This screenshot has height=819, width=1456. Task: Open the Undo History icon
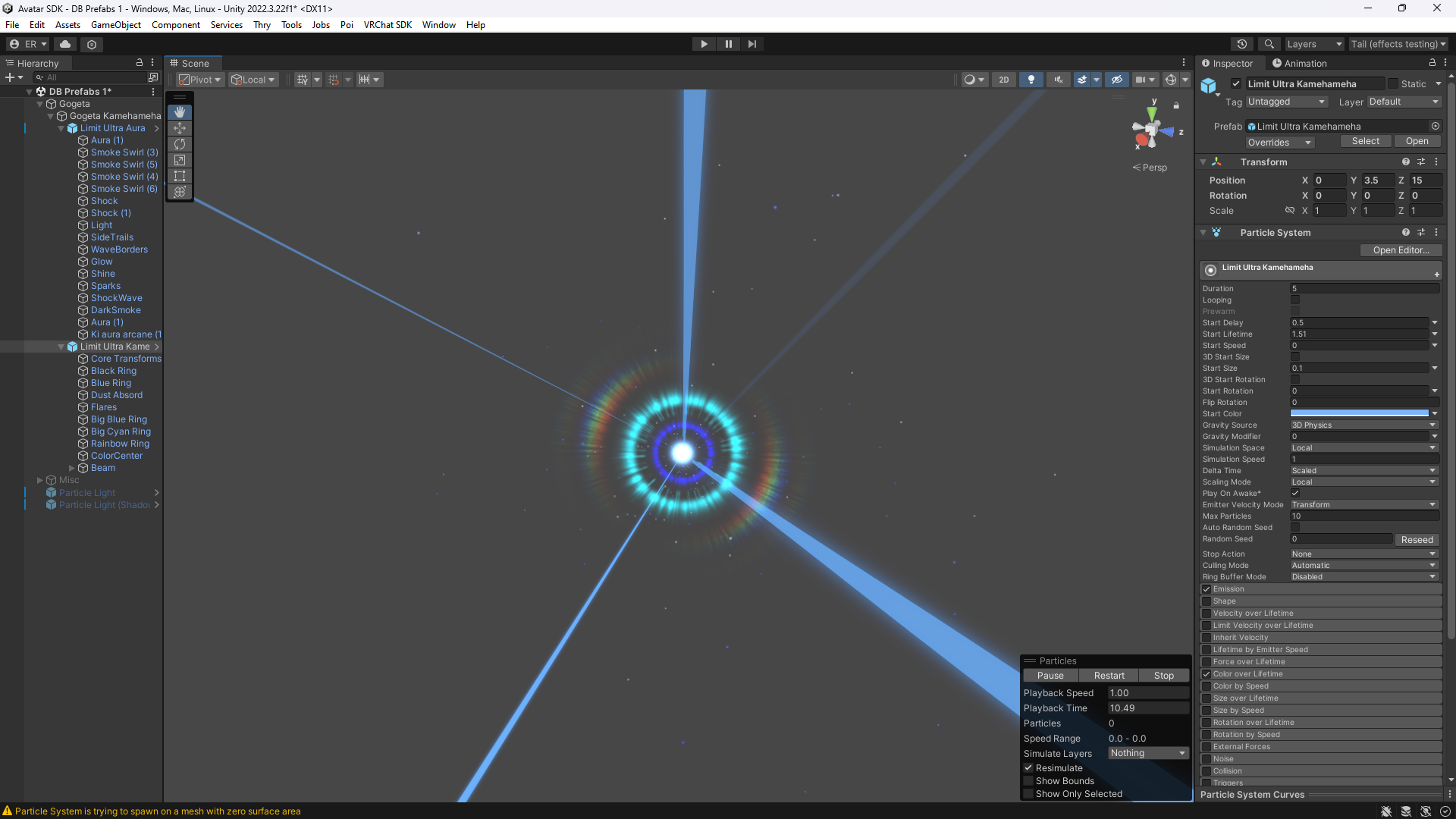(x=1241, y=44)
